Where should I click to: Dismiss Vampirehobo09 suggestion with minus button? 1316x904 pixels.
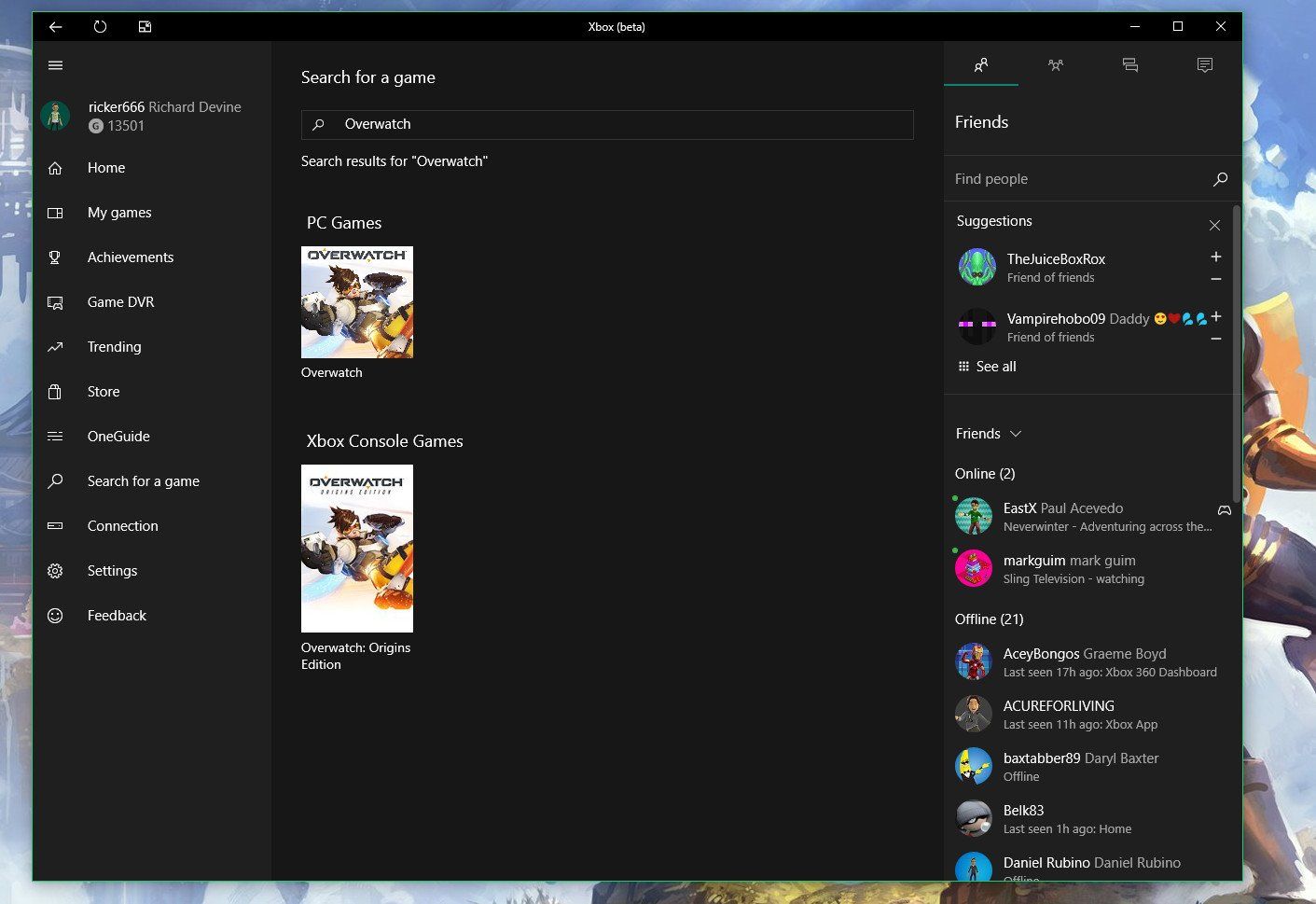click(1215, 339)
